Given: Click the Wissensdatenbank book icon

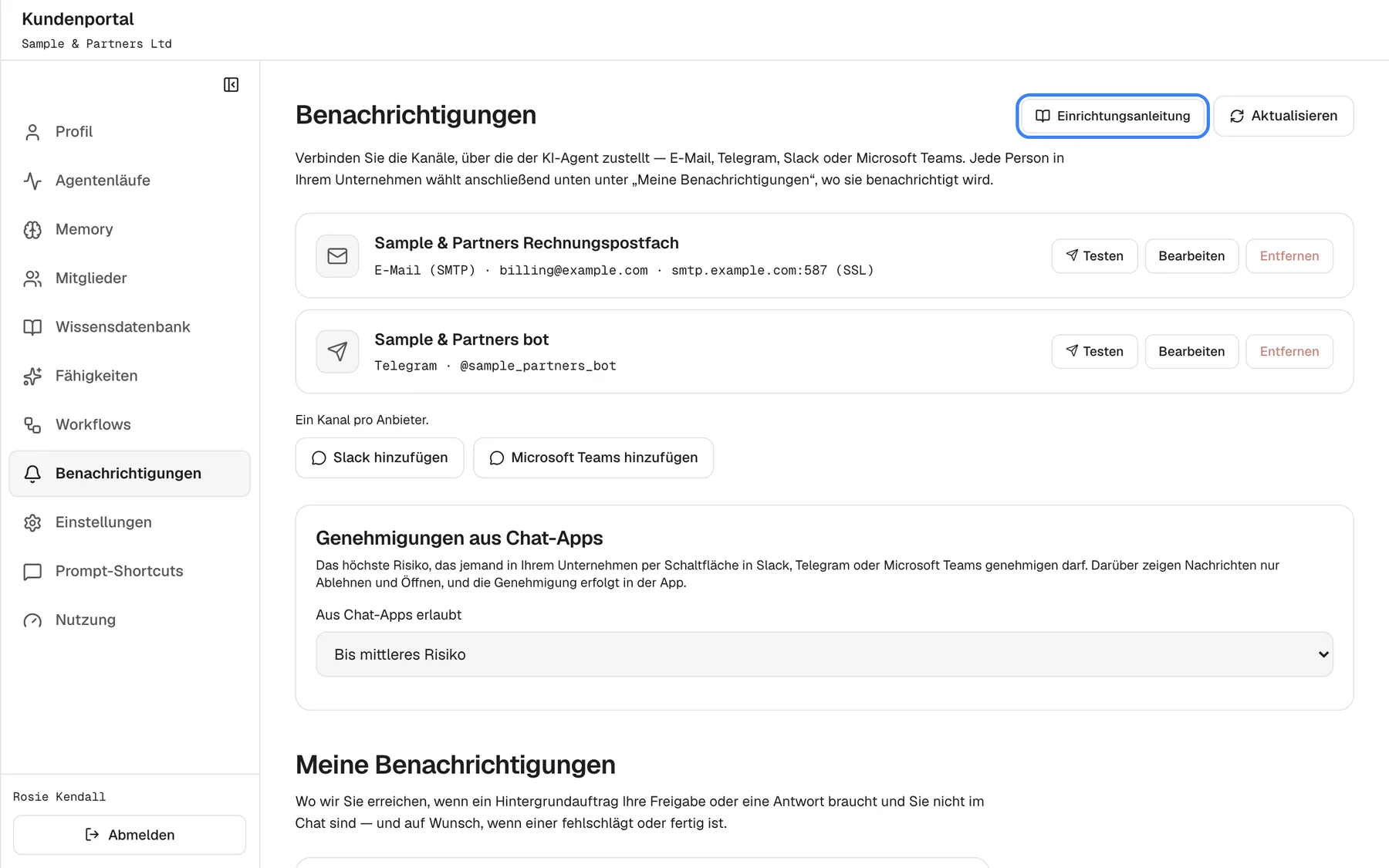Looking at the screenshot, I should tap(32, 327).
